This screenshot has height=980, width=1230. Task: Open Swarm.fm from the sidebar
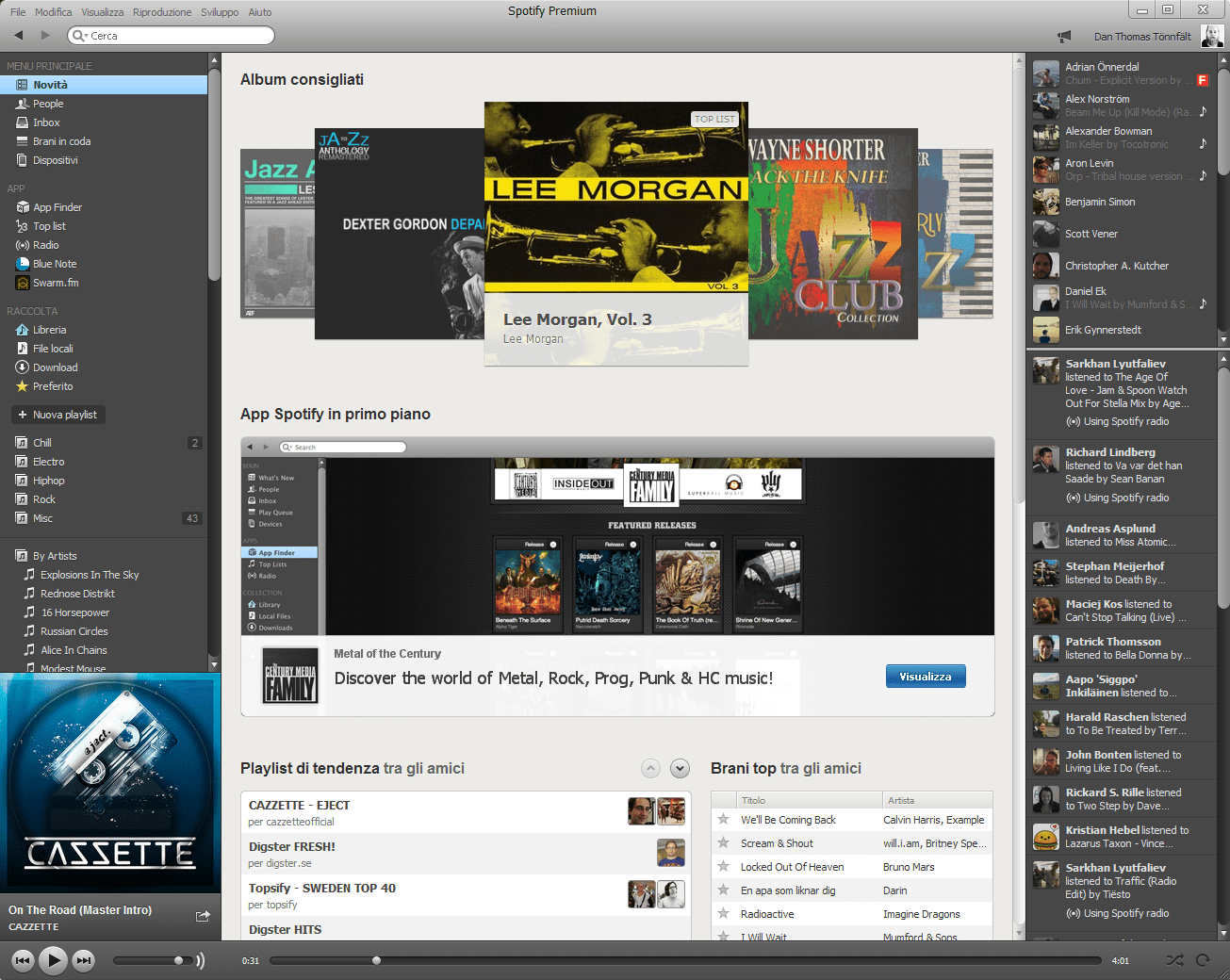tap(56, 283)
